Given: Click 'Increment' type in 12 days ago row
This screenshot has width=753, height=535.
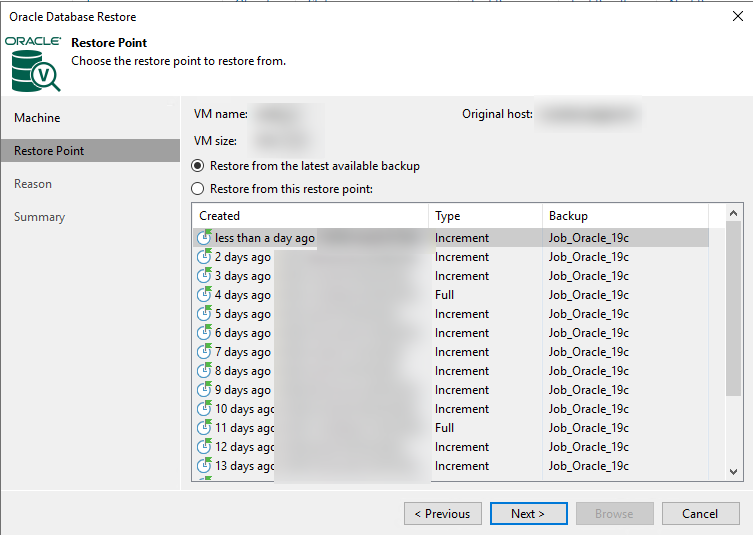Looking at the screenshot, I should click(x=462, y=447).
